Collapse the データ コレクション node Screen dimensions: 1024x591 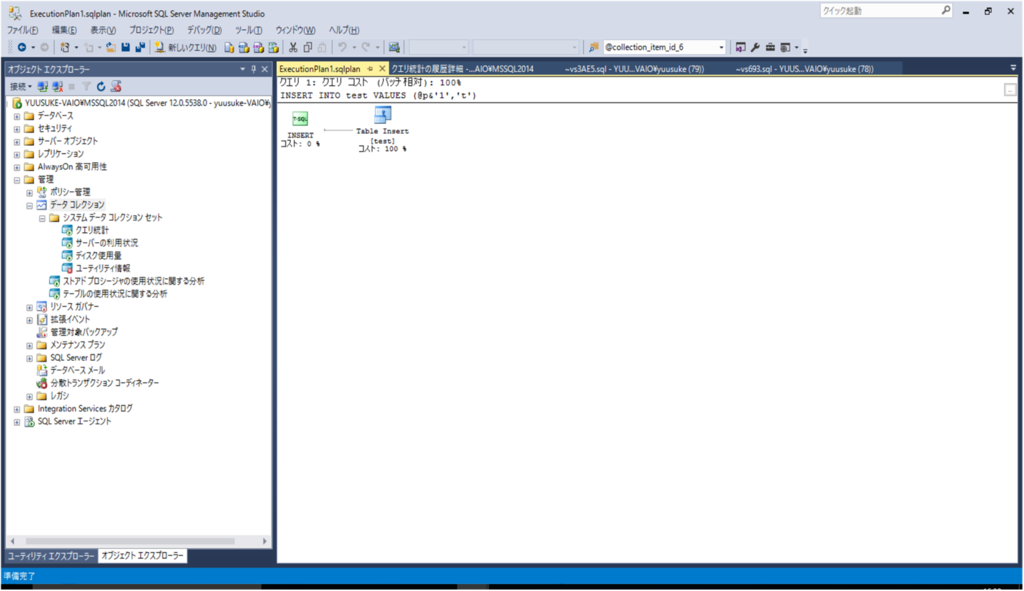click(29, 206)
